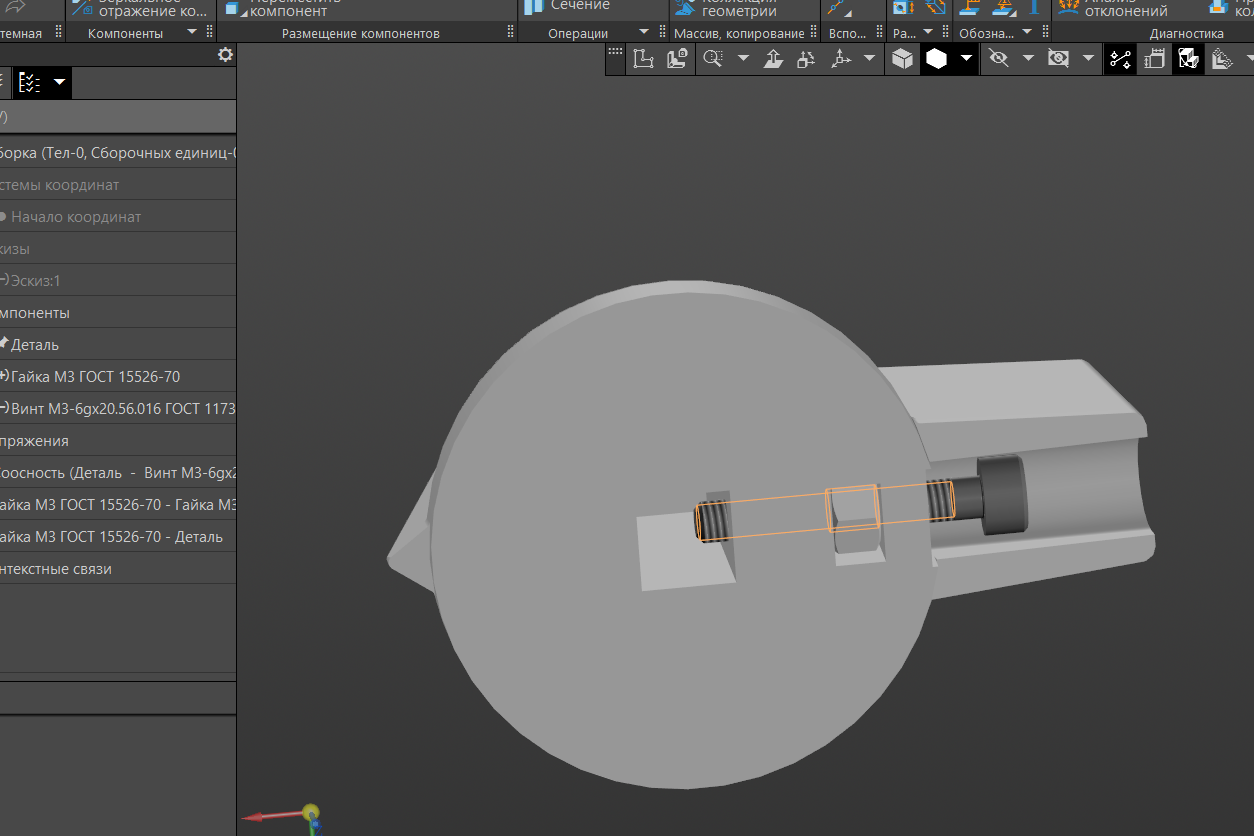This screenshot has height=836, width=1254.
Task: Click the saved view orientation icon
Action: [677, 59]
